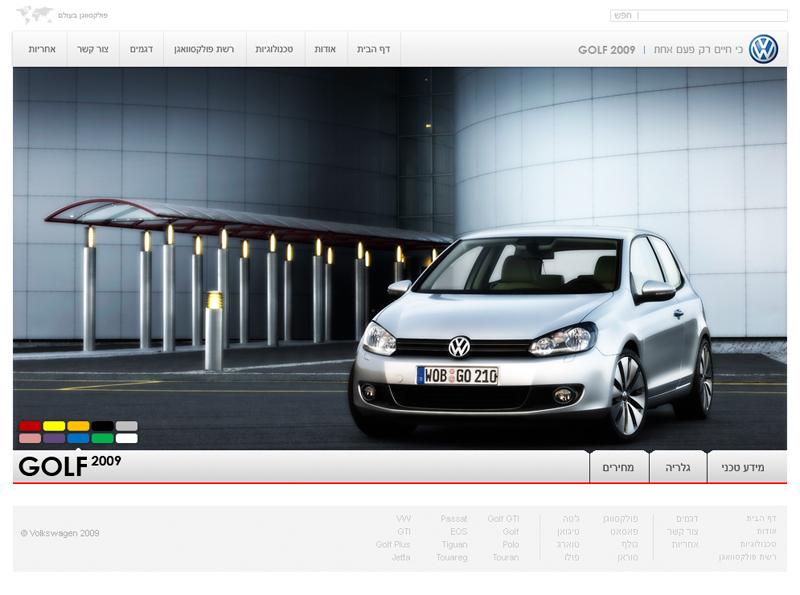
Task: Pick the black car color swatch
Action: tap(102, 426)
